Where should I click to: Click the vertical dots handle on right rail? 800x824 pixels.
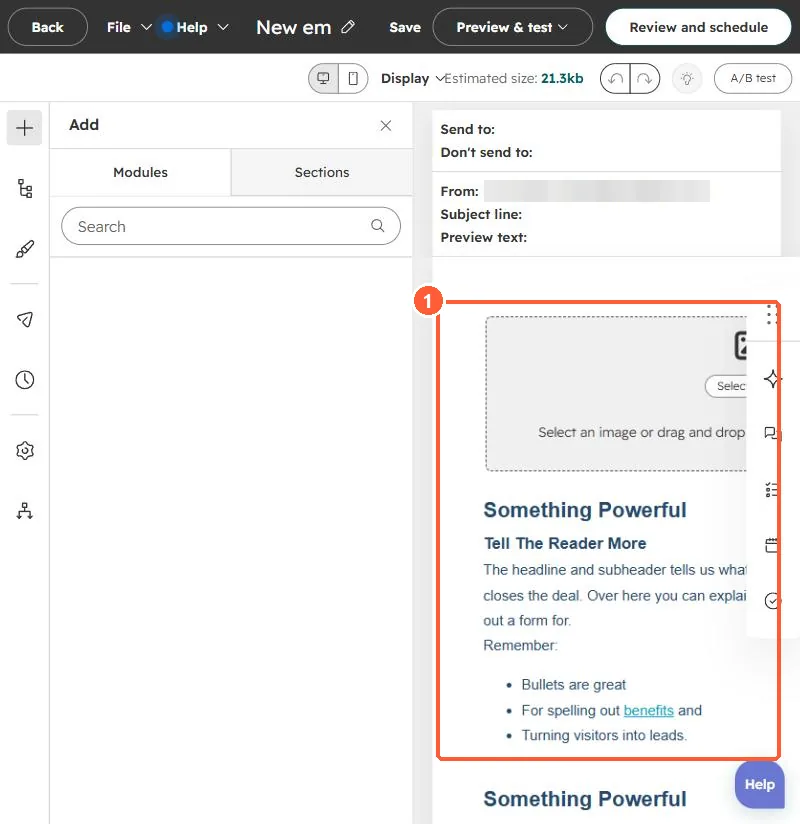click(x=771, y=314)
